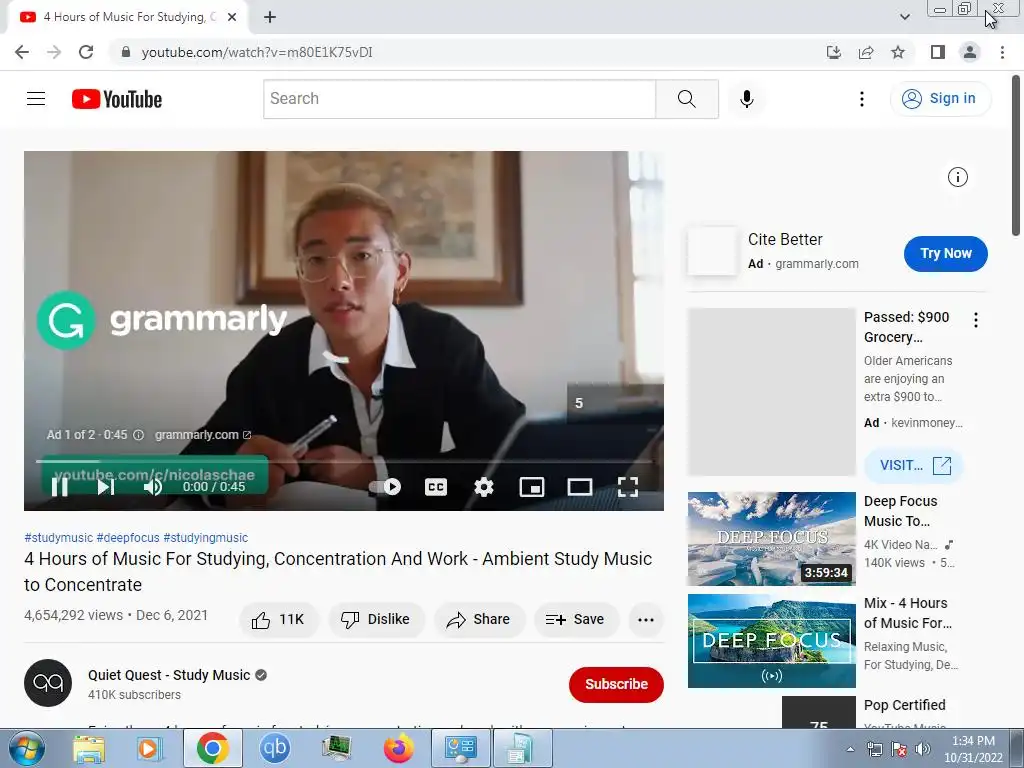The width and height of the screenshot is (1024, 768).
Task: Open Quiet Quest channel avatar
Action: pyautogui.click(x=48, y=683)
